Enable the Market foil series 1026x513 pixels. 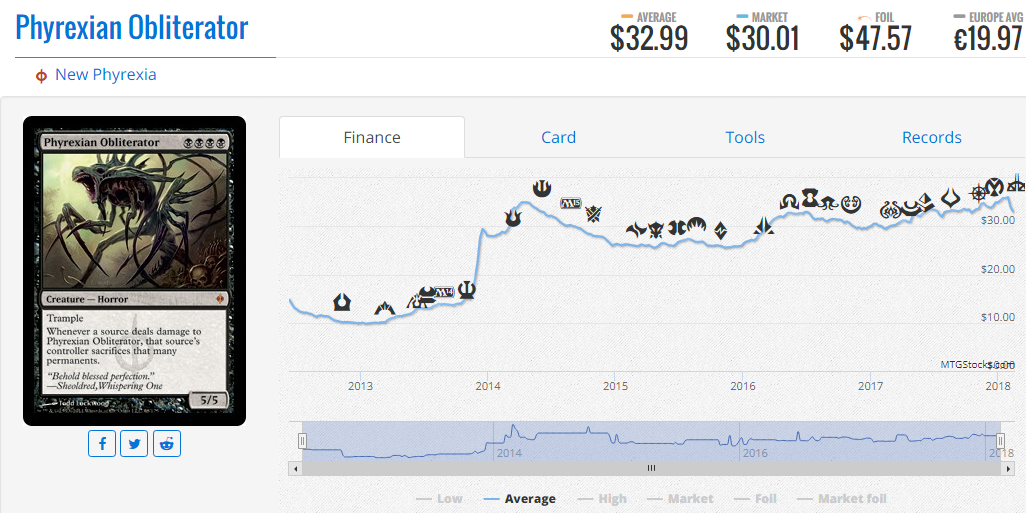point(842,499)
